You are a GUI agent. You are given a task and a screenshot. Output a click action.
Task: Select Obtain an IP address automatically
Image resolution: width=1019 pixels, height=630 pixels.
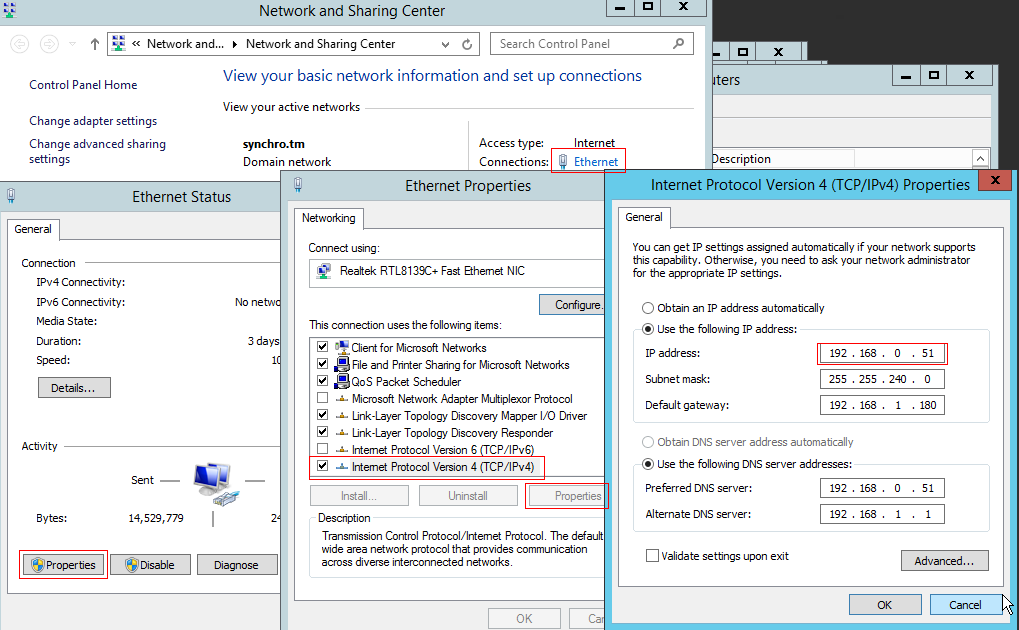point(648,308)
